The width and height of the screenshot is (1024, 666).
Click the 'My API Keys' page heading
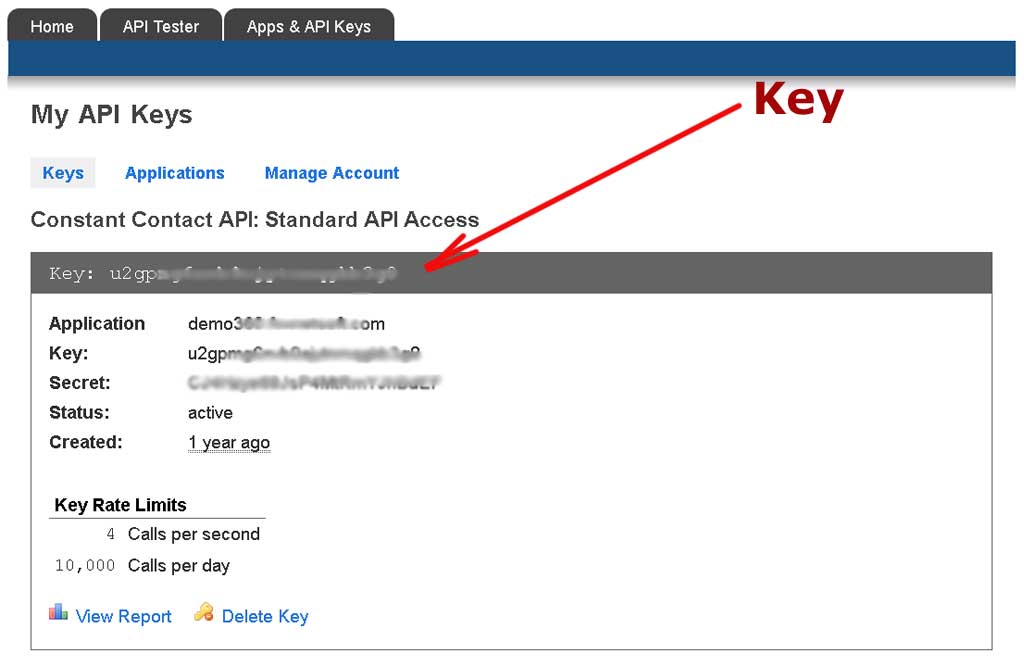pyautogui.click(x=112, y=114)
